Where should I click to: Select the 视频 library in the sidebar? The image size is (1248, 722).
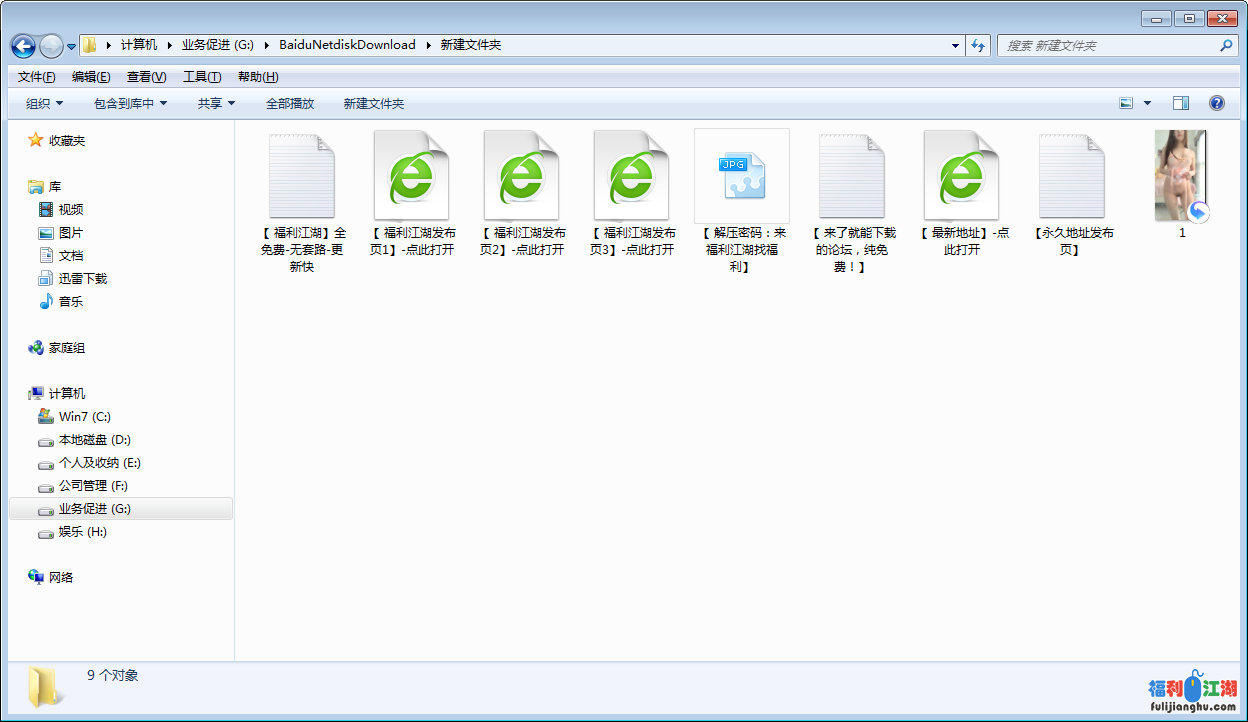(70, 209)
